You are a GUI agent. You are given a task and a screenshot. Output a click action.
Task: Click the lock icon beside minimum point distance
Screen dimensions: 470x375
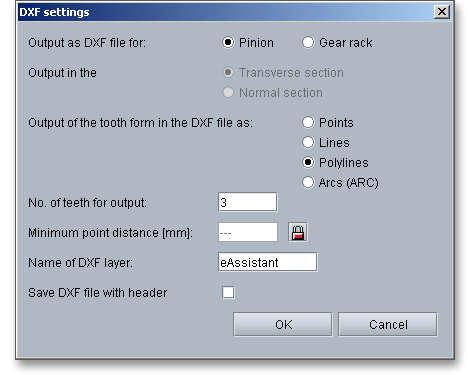[x=298, y=232]
